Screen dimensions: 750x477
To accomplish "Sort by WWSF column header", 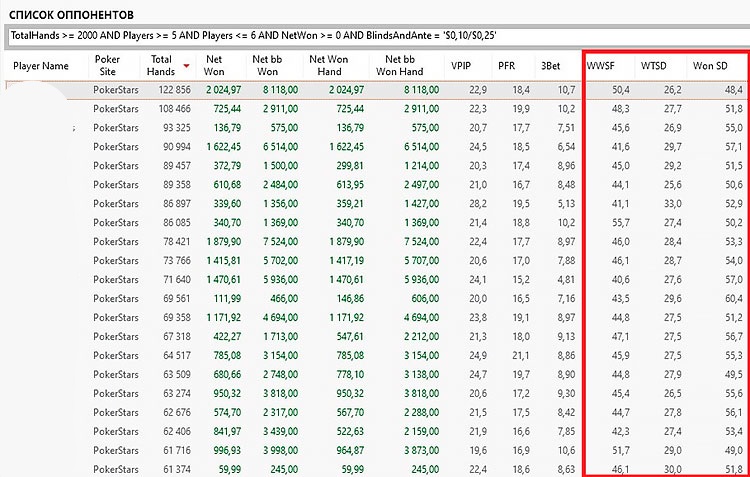I will pos(600,66).
